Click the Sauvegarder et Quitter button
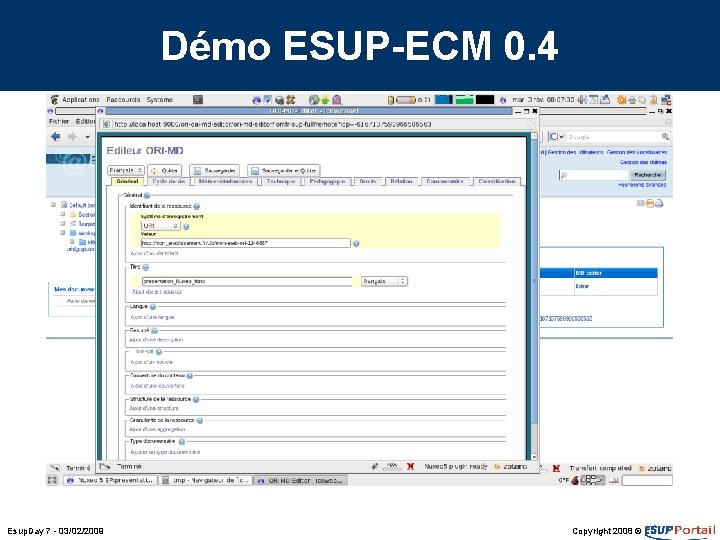The height and width of the screenshot is (540, 720). (284, 170)
